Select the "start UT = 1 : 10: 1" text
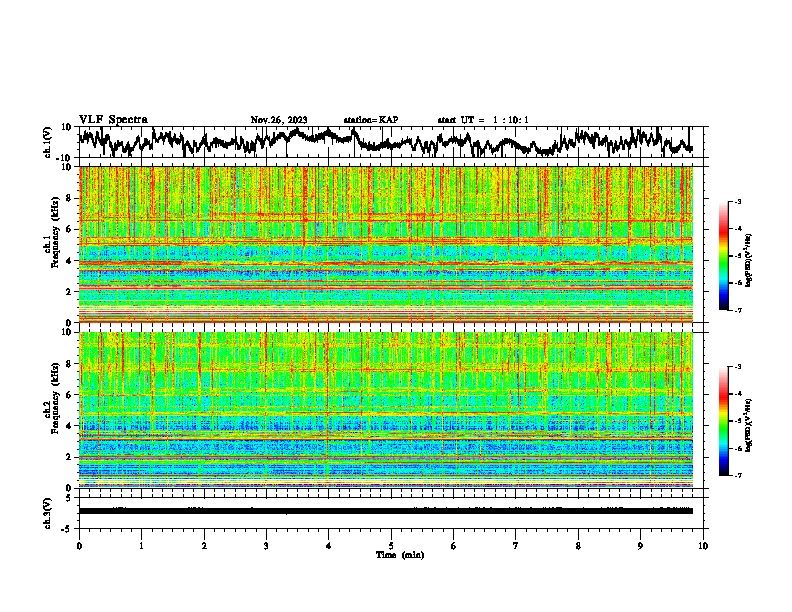This screenshot has height=612, width=792. coord(483,120)
